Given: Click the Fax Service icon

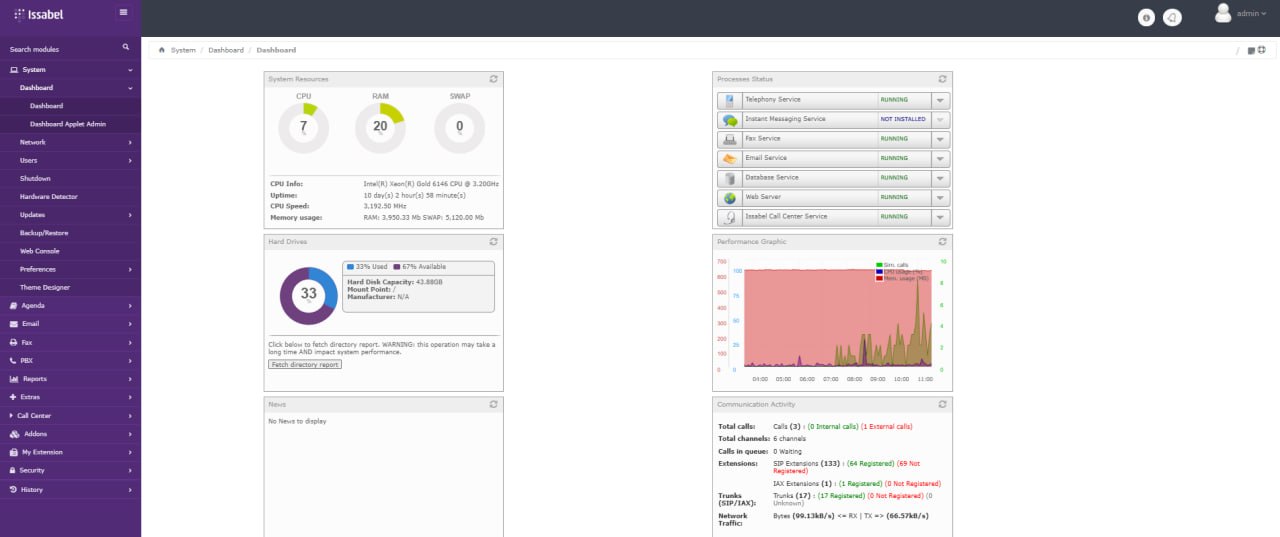Looking at the screenshot, I should pyautogui.click(x=730, y=139).
